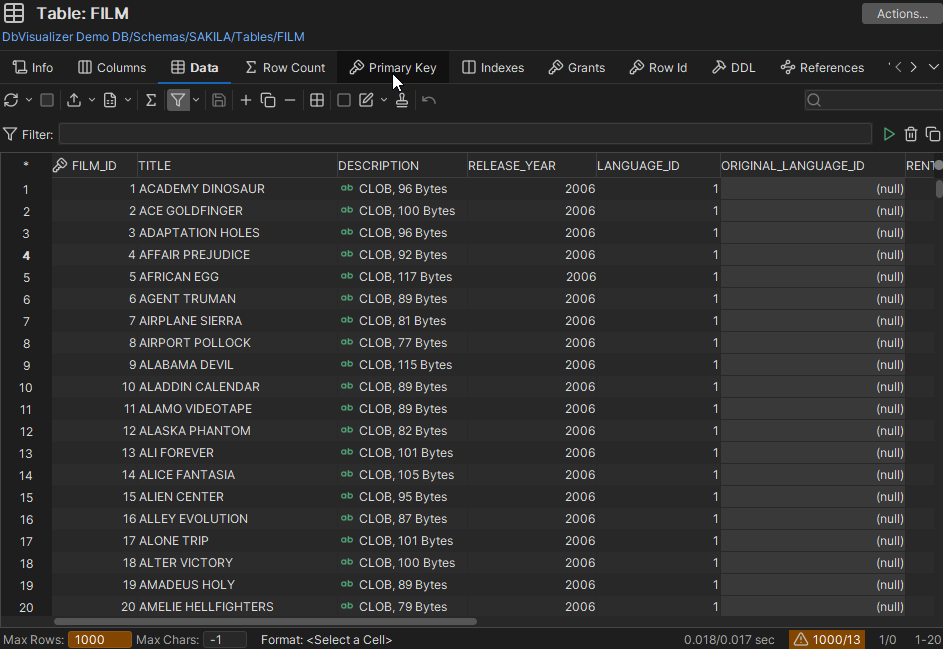Click the sigma aggregate icon in toolbar

151,100
